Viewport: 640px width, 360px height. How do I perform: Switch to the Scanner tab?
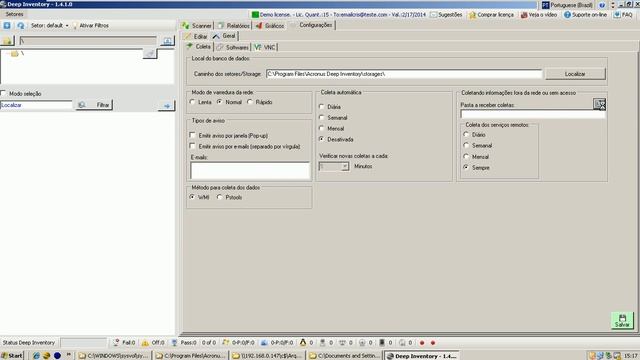197,25
